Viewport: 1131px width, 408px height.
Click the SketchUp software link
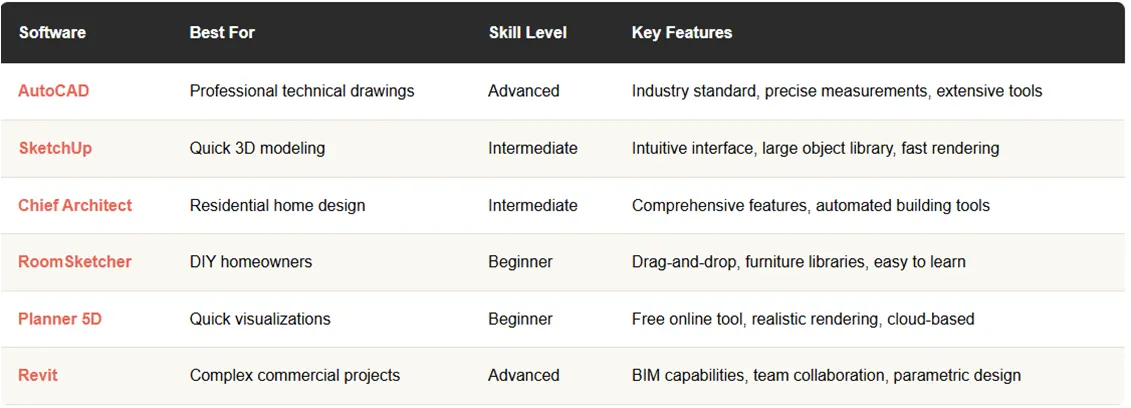(55, 148)
